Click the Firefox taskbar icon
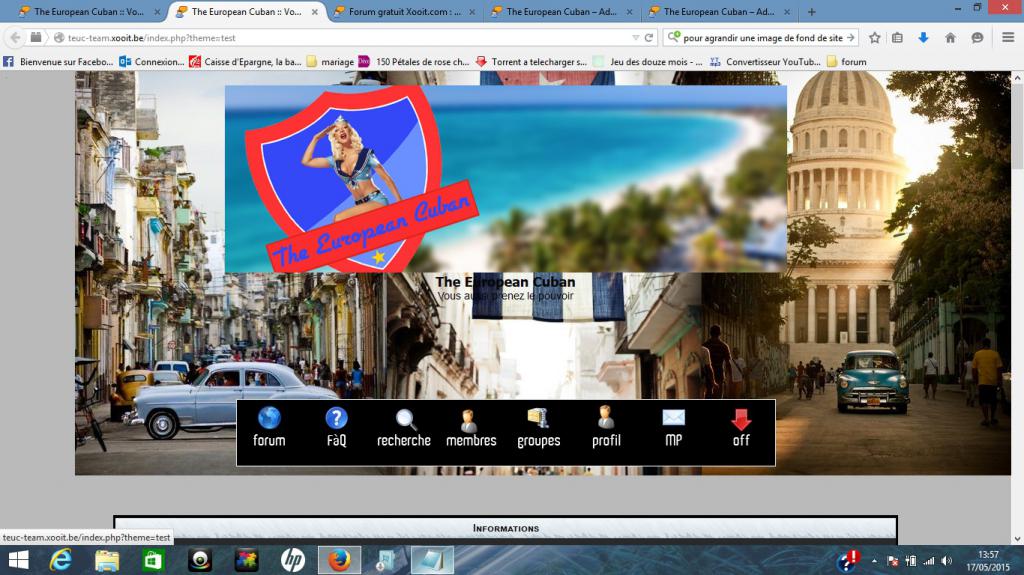The image size is (1024, 575). [339, 561]
